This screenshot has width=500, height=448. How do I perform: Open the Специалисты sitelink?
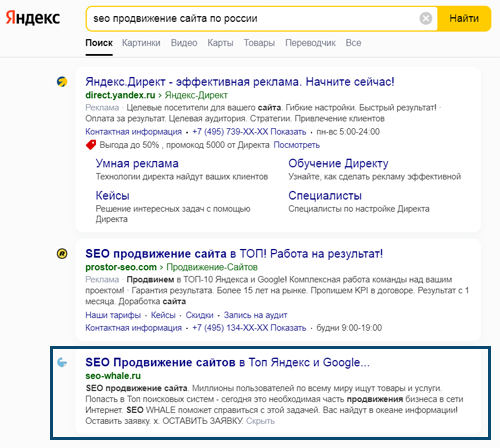point(325,196)
